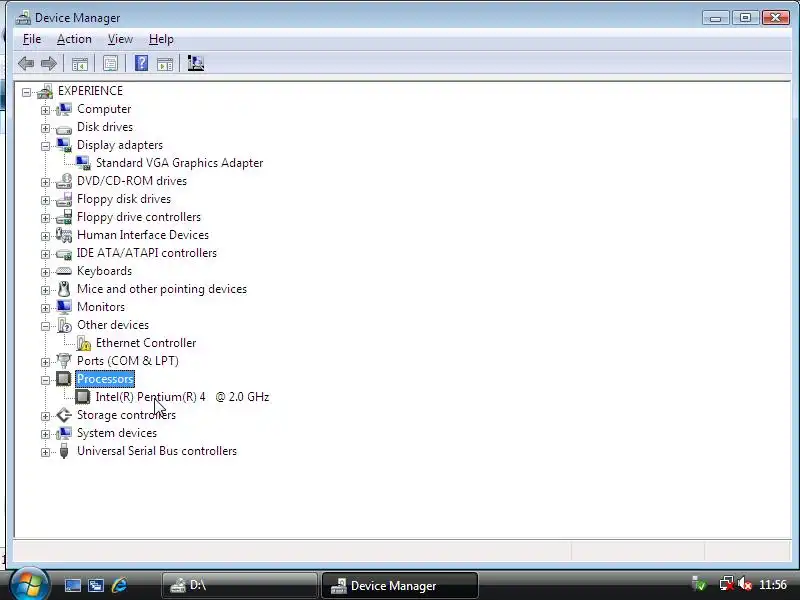Image resolution: width=800 pixels, height=600 pixels.
Task: Click the Show Desktop quick launch icon
Action: point(72,585)
